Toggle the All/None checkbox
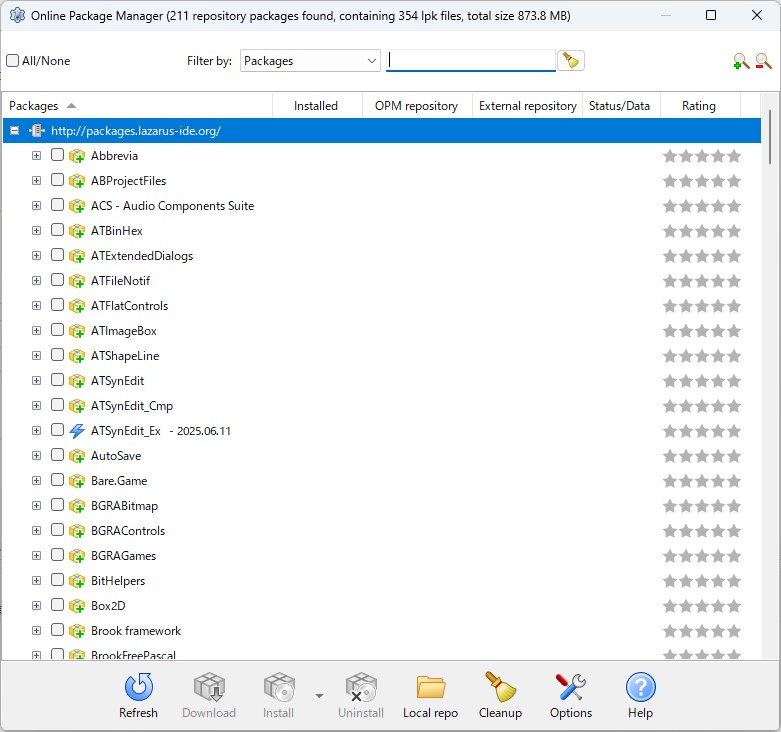 tap(13, 61)
